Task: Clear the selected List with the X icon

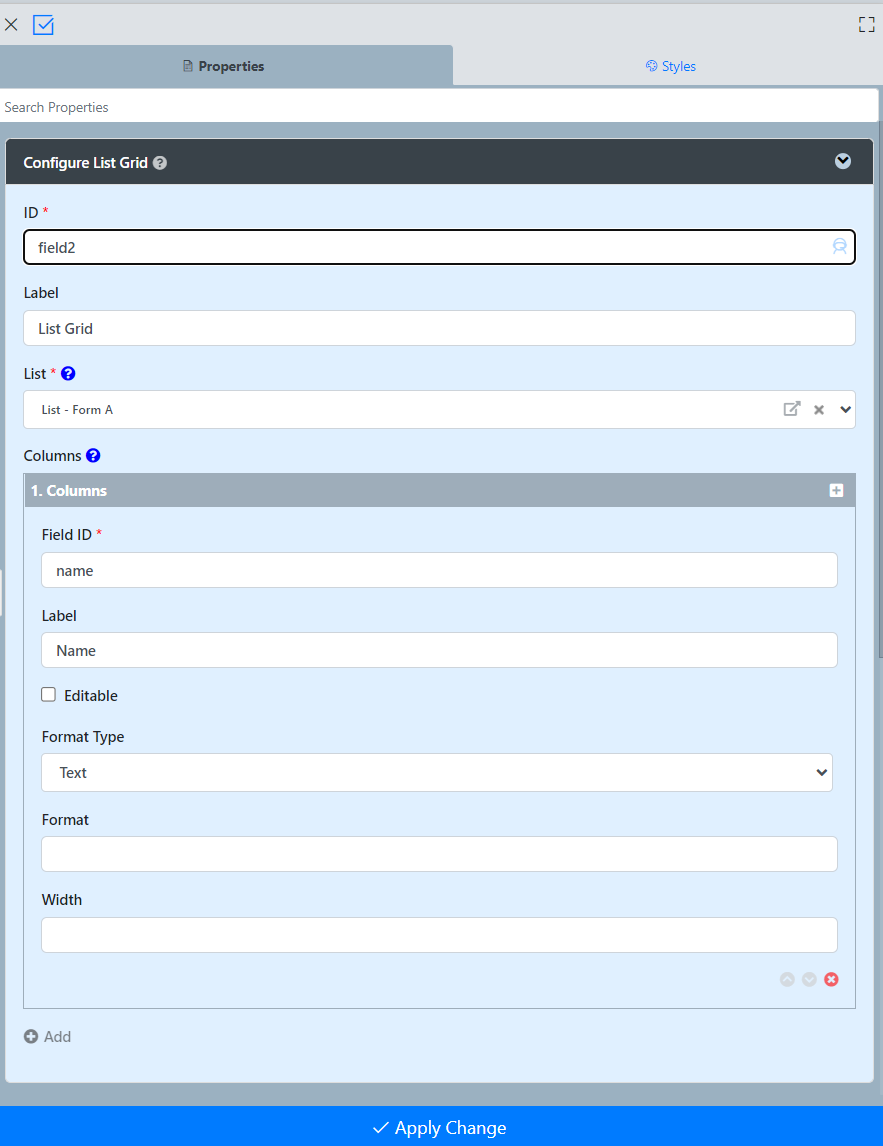Action: [x=819, y=410]
